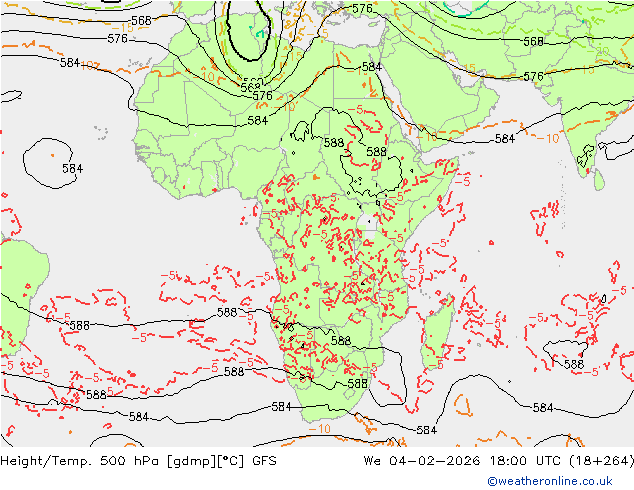This screenshot has width=634, height=490.
Task: Click the 584 label over the Arabian Sea
Action: pyautogui.click(x=505, y=139)
